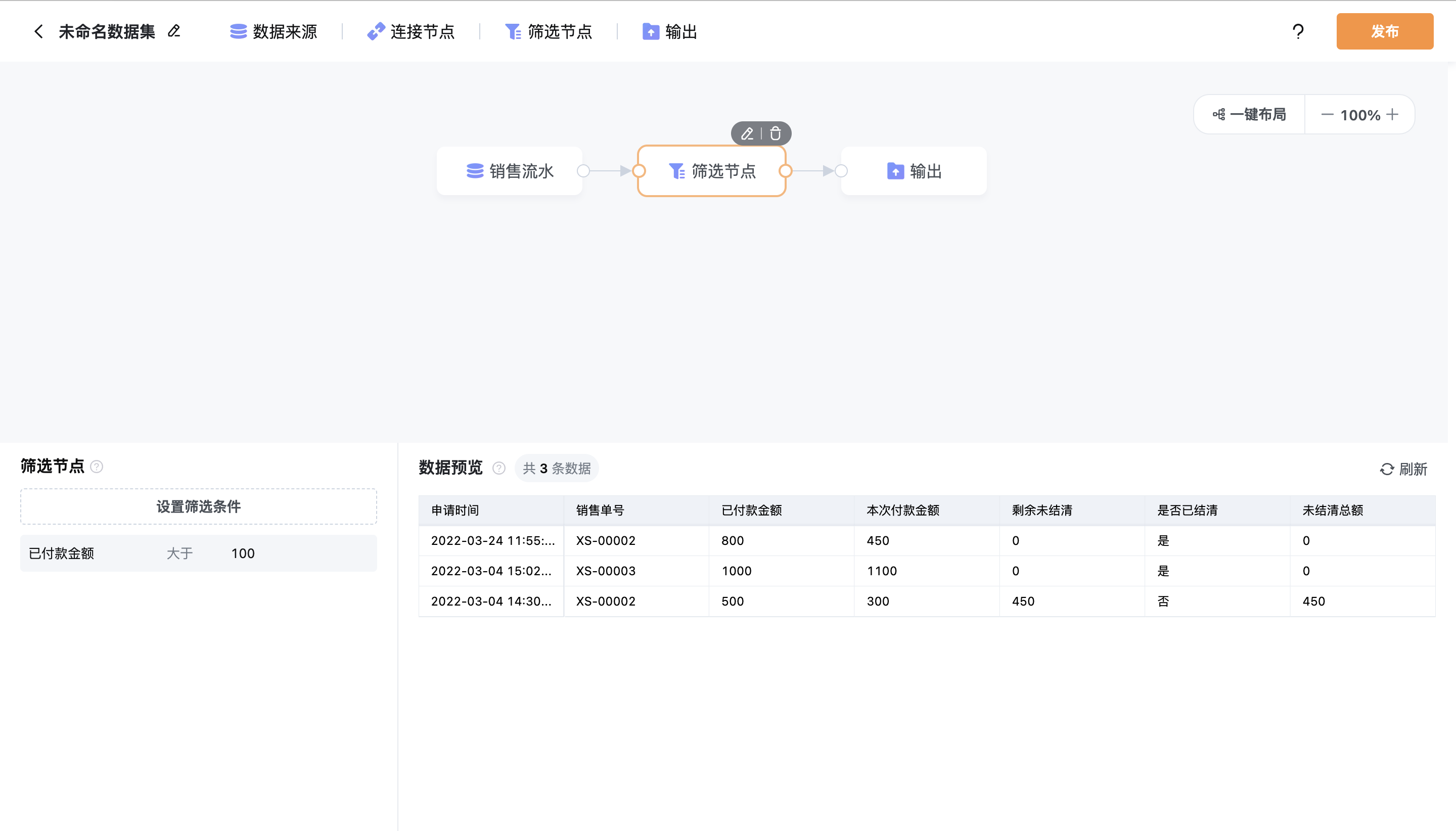Viewport: 1456px width, 831px height.
Task: Click output port of 筛选节点 node
Action: pyautogui.click(x=785, y=171)
